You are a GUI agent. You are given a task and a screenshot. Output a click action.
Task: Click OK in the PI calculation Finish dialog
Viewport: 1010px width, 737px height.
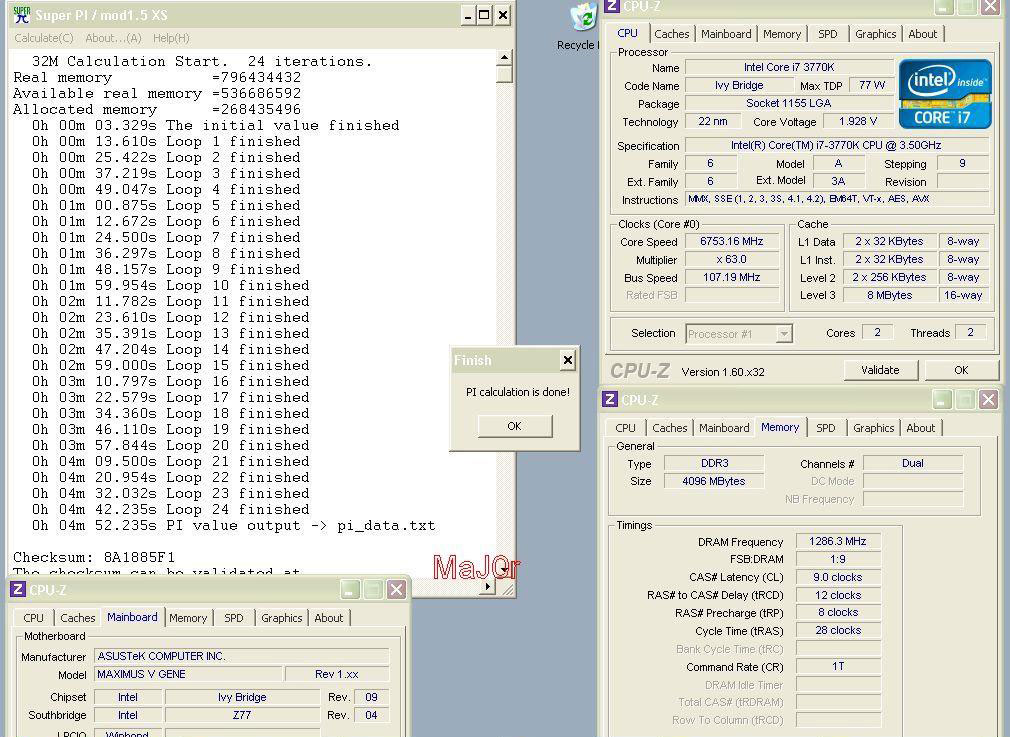[515, 426]
